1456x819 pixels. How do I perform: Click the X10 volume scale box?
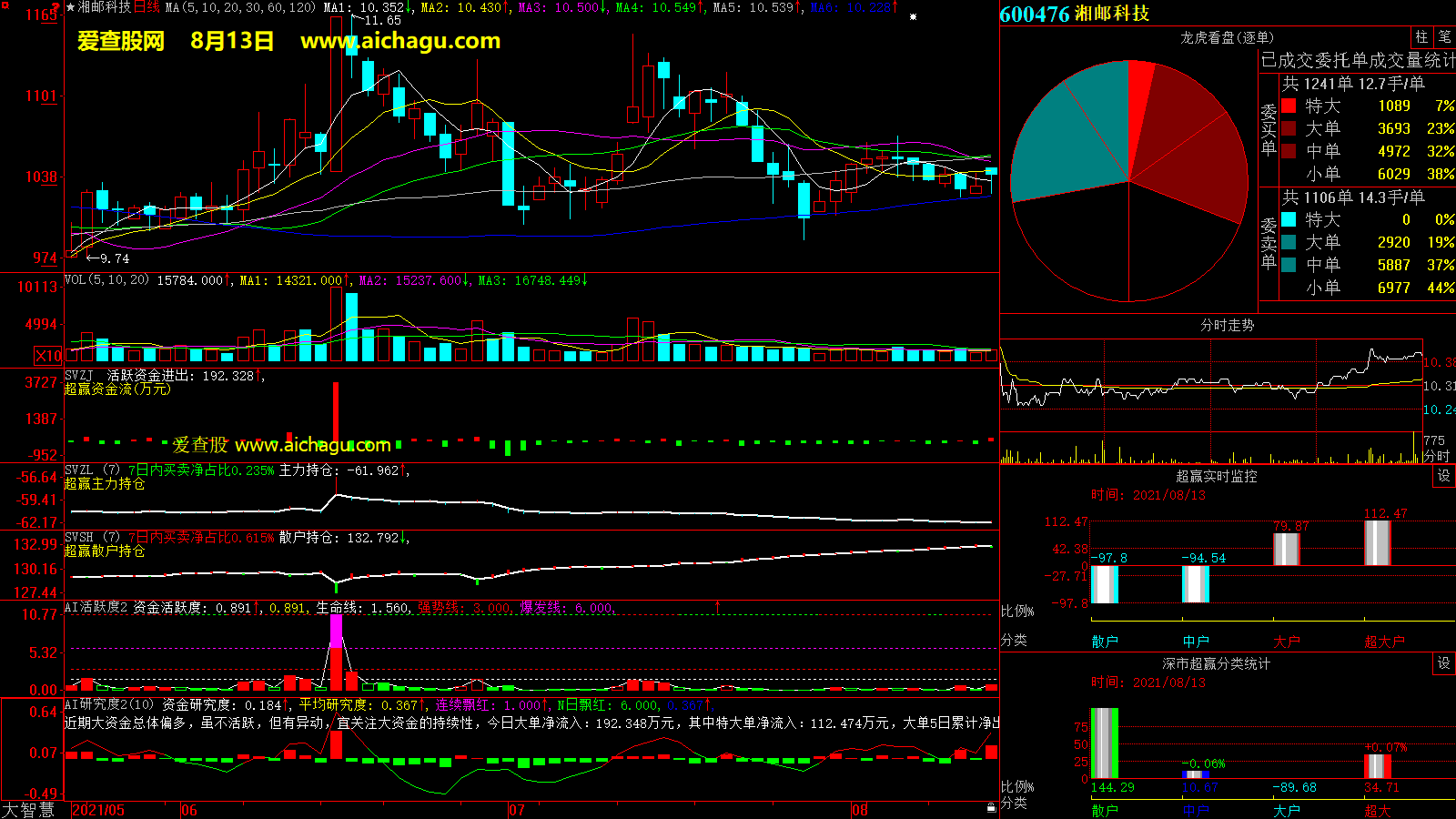[x=48, y=356]
